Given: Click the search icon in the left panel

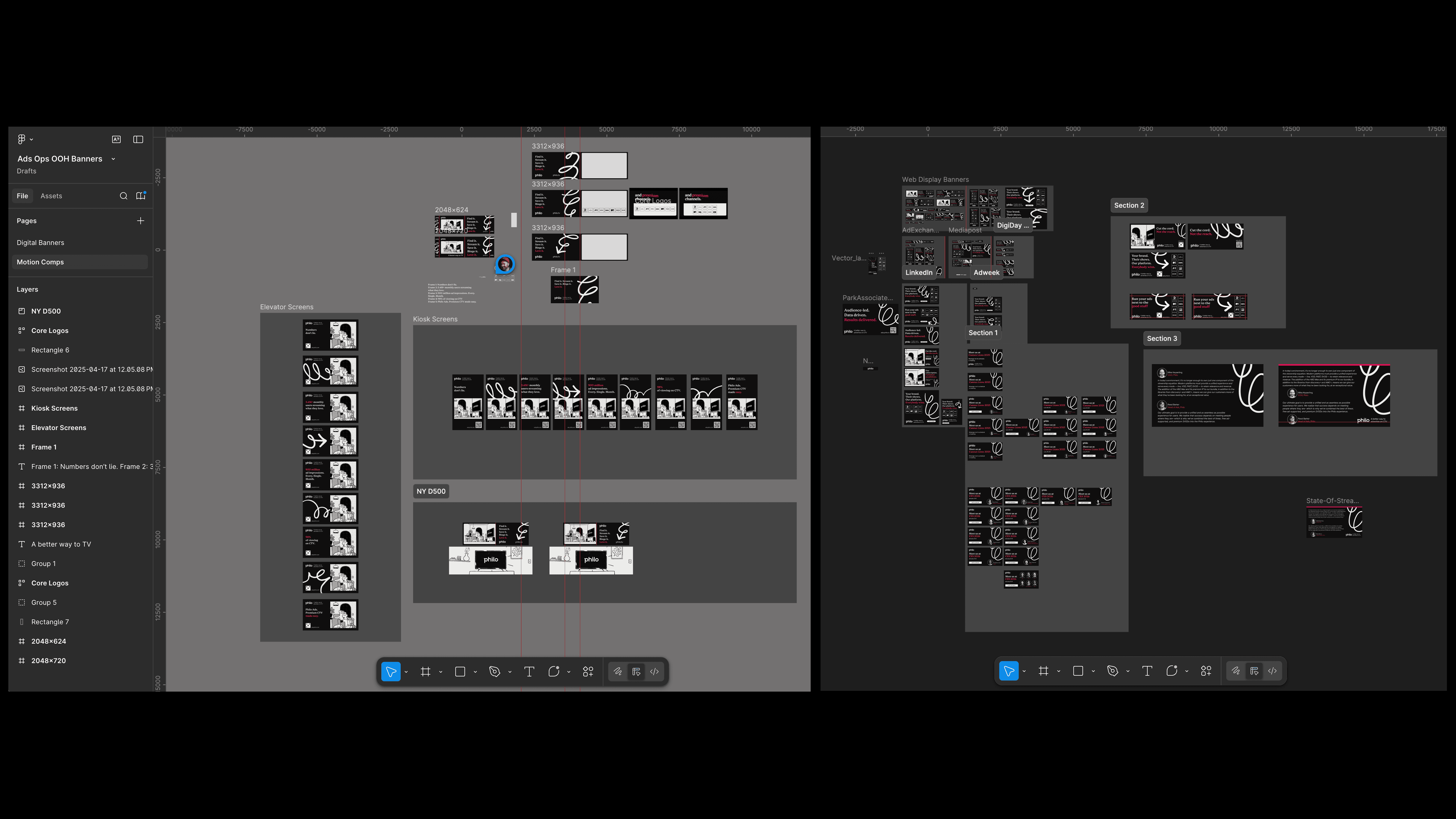Looking at the screenshot, I should tap(123, 196).
